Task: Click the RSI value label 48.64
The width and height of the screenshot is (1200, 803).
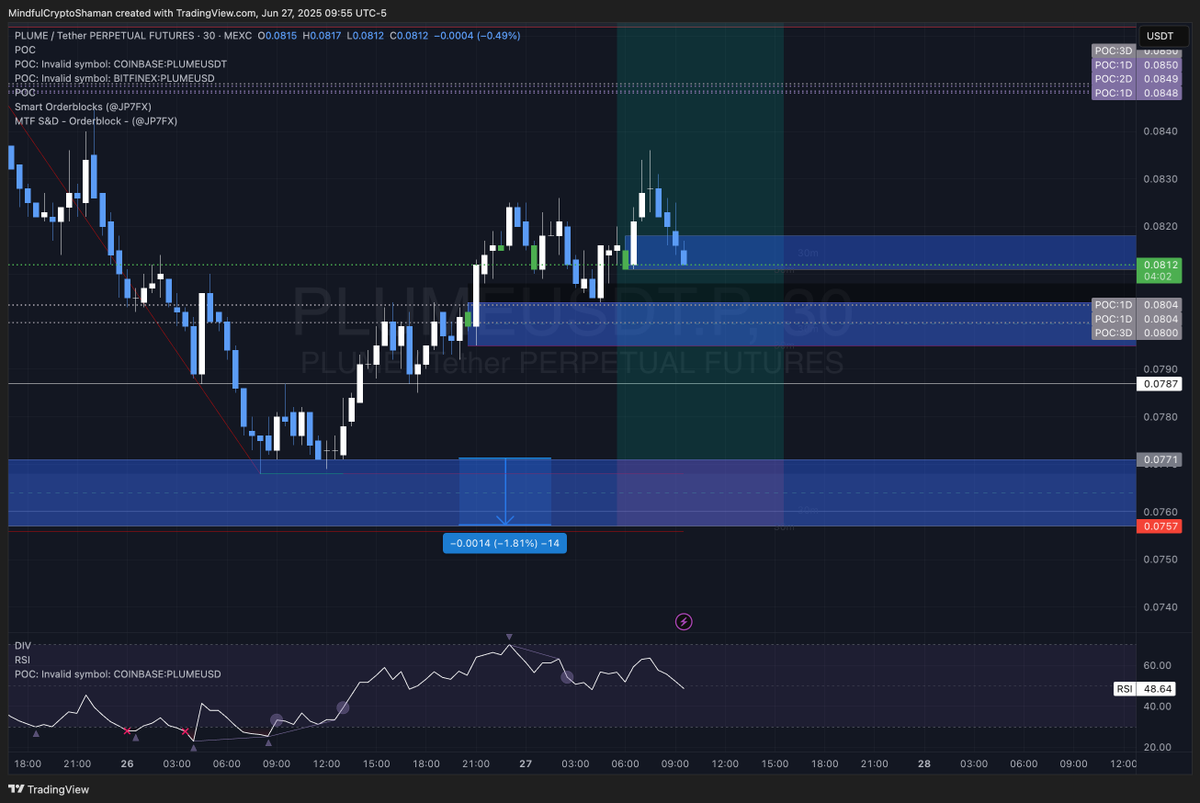Action: [x=1145, y=689]
